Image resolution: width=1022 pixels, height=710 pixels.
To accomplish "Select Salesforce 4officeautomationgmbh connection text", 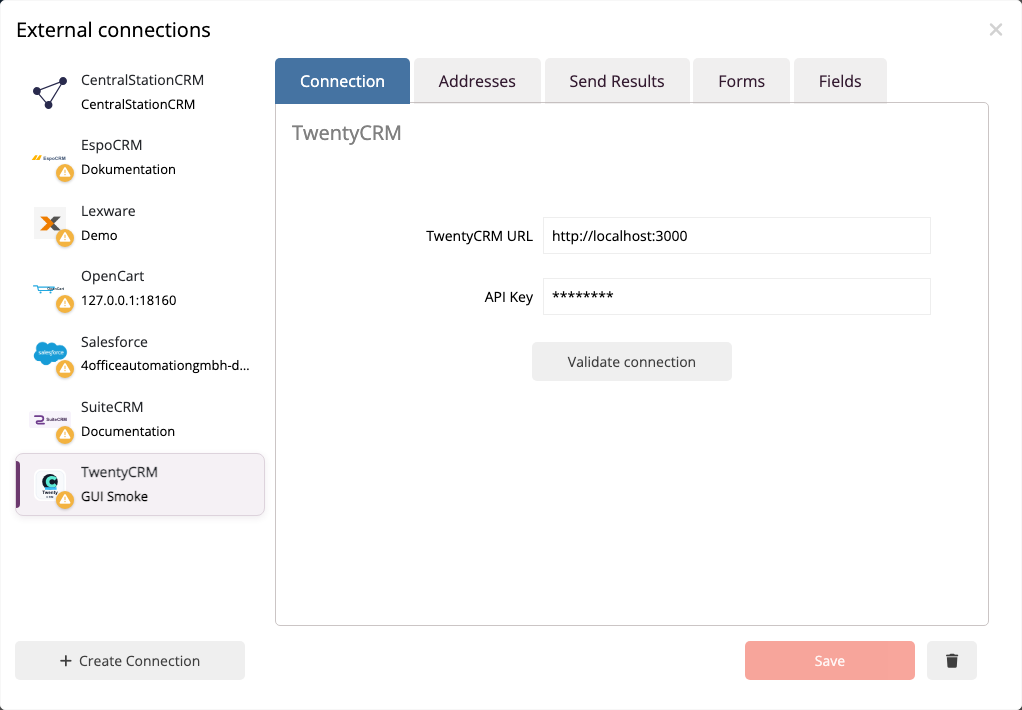I will pyautogui.click(x=165, y=365).
